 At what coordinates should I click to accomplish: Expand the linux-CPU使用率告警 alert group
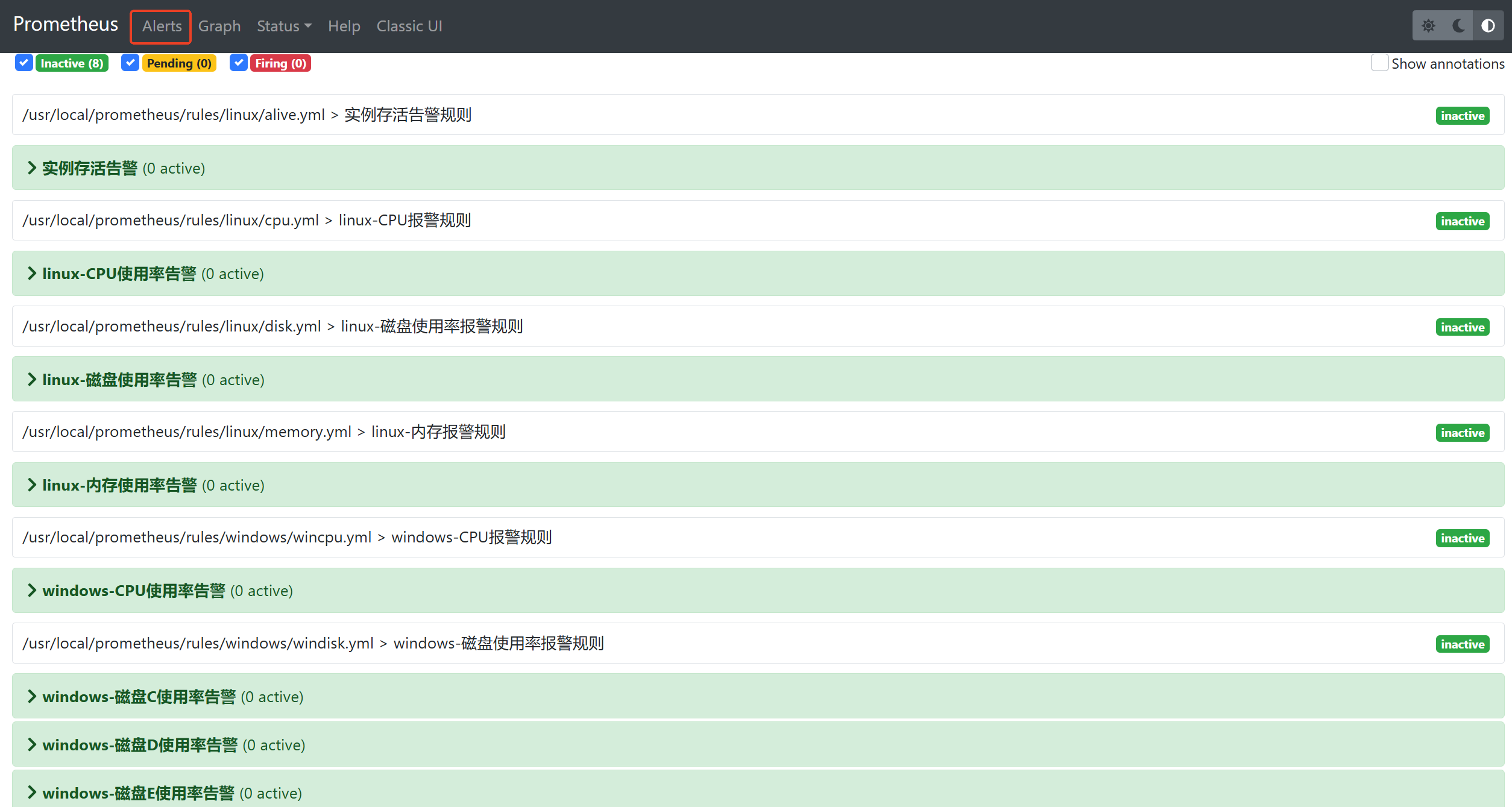(x=32, y=273)
